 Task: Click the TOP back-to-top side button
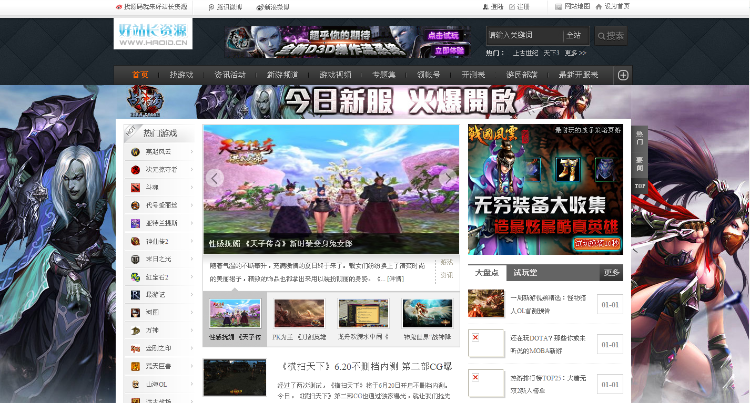[x=640, y=185]
